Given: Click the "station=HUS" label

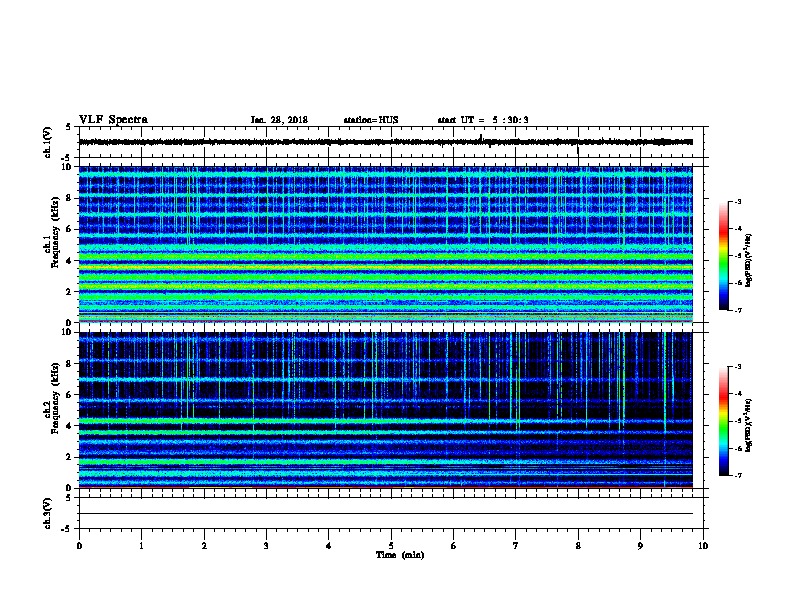Looking at the screenshot, I should point(371,120).
